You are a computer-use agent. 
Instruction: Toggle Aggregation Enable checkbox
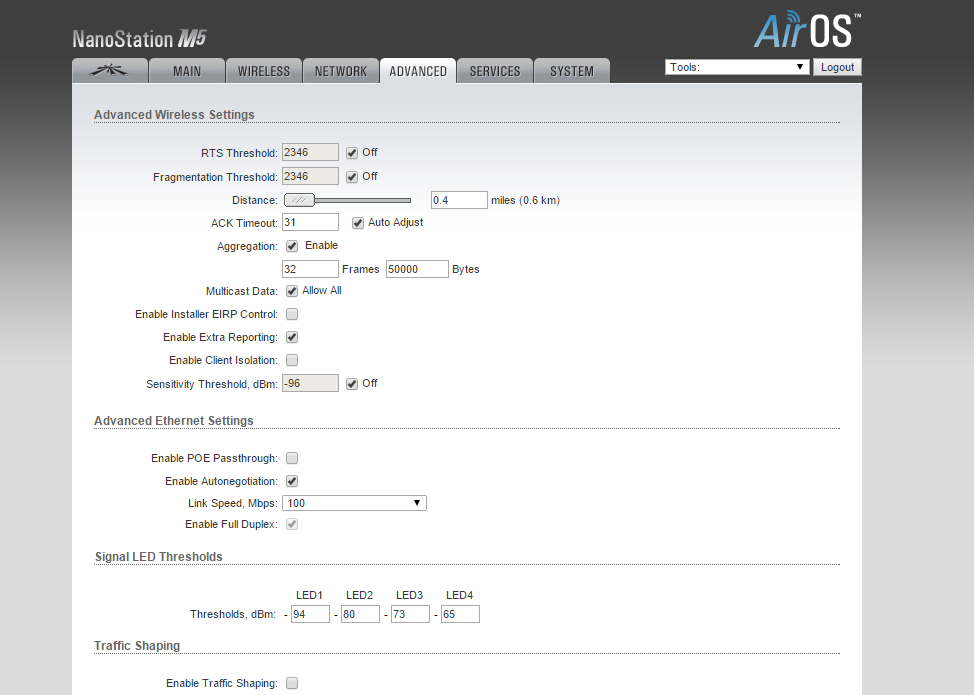pos(292,246)
